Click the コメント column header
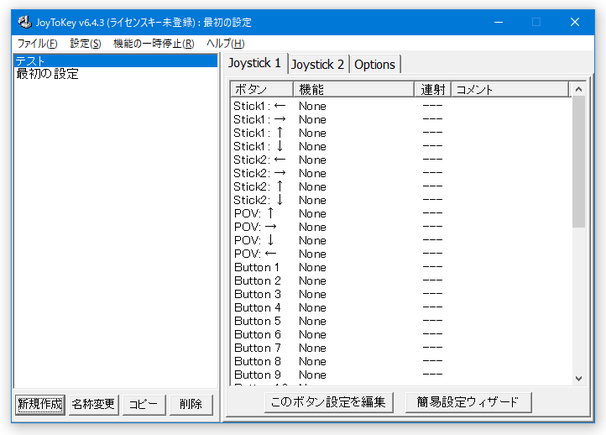The height and width of the screenshot is (435, 606). [510, 89]
